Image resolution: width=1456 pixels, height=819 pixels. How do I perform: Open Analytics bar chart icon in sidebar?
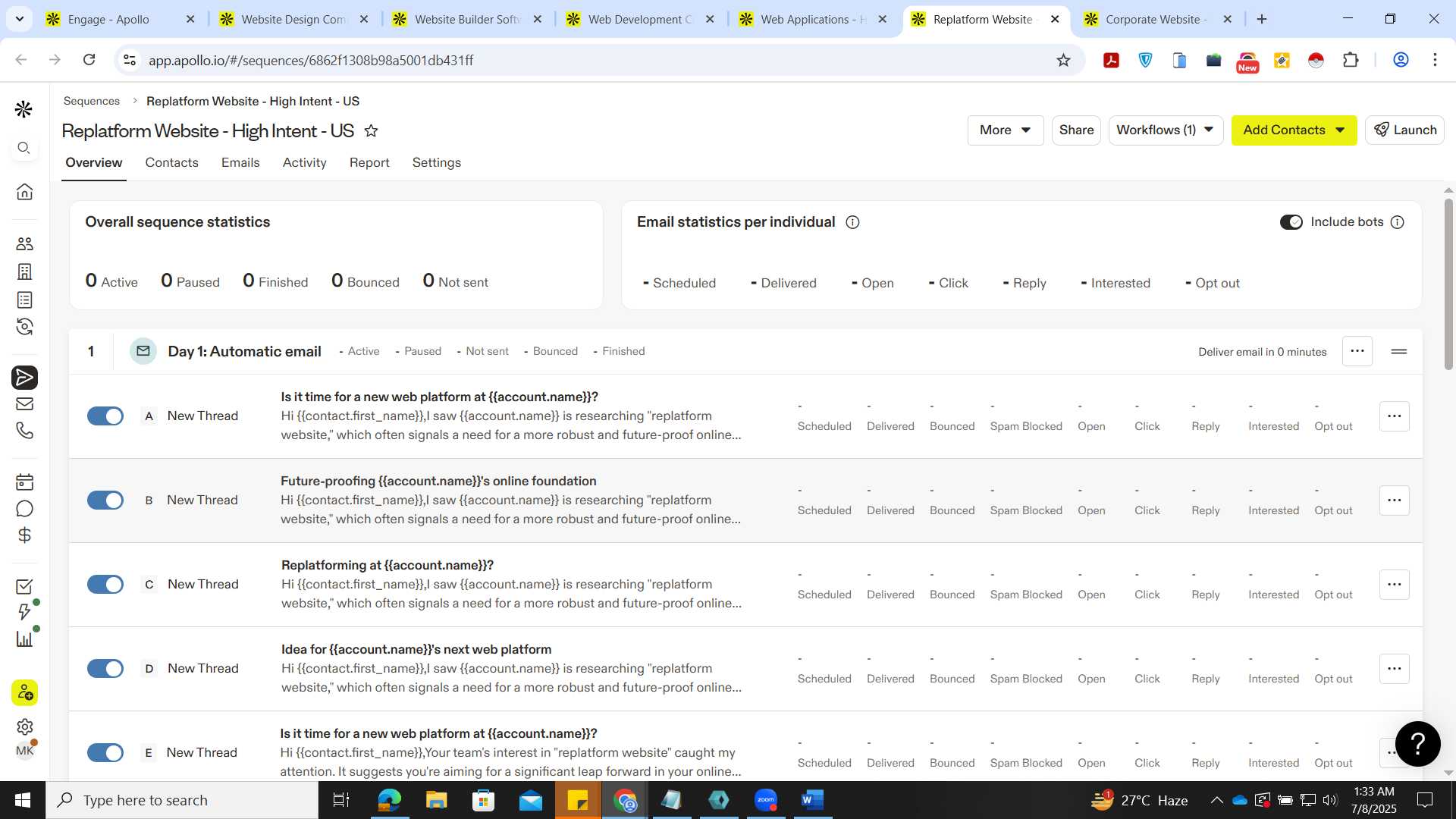tap(24, 639)
